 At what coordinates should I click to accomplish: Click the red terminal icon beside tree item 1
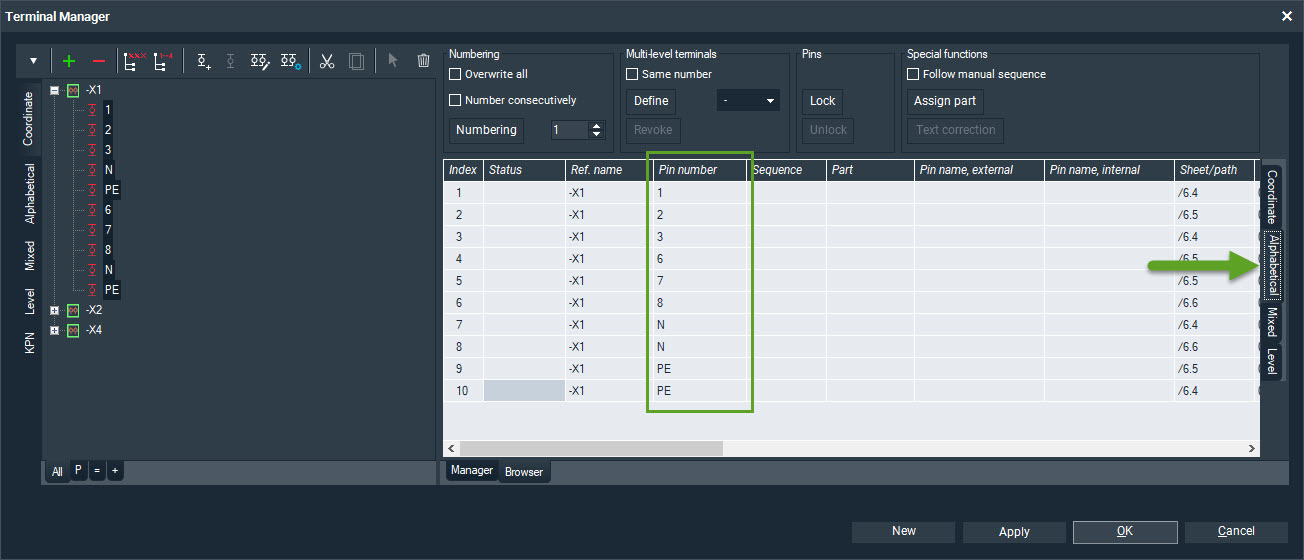pos(92,110)
